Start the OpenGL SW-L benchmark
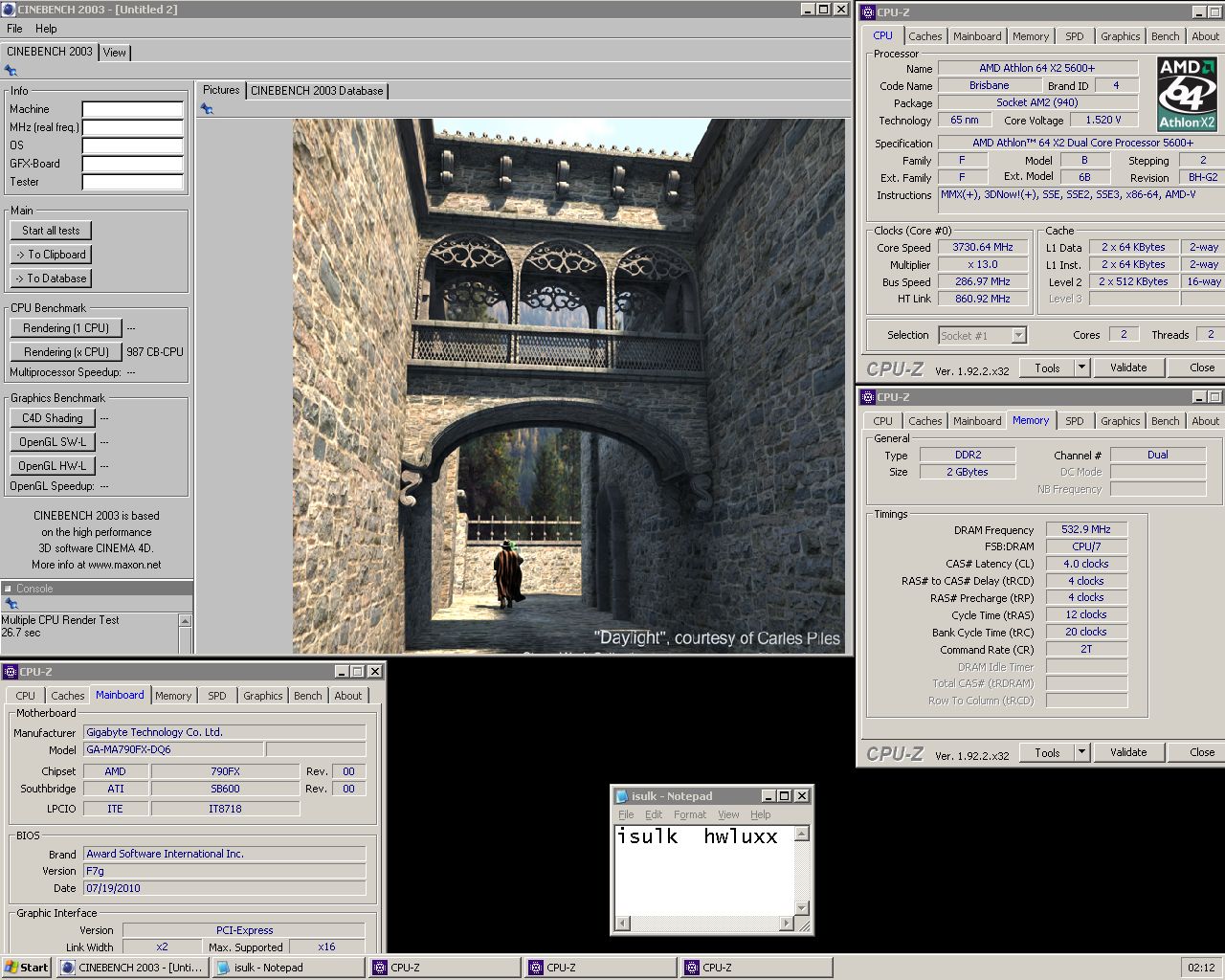The height and width of the screenshot is (980, 1225). click(x=53, y=442)
